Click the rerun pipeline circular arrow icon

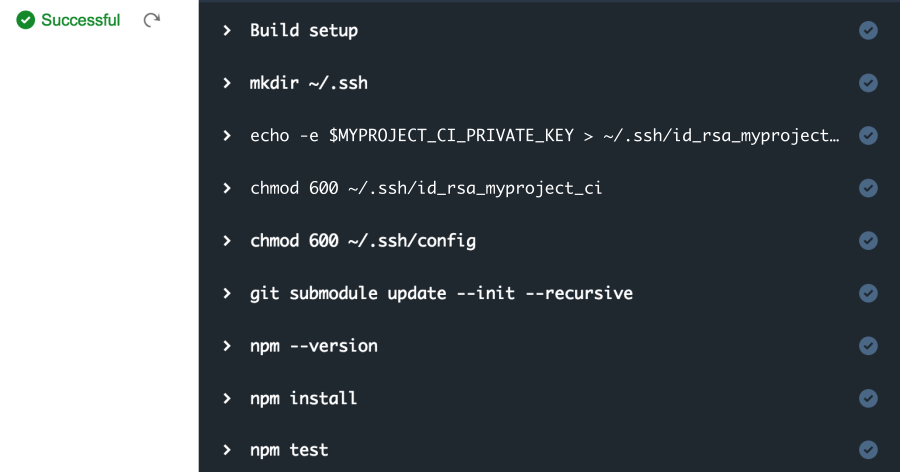pos(152,20)
